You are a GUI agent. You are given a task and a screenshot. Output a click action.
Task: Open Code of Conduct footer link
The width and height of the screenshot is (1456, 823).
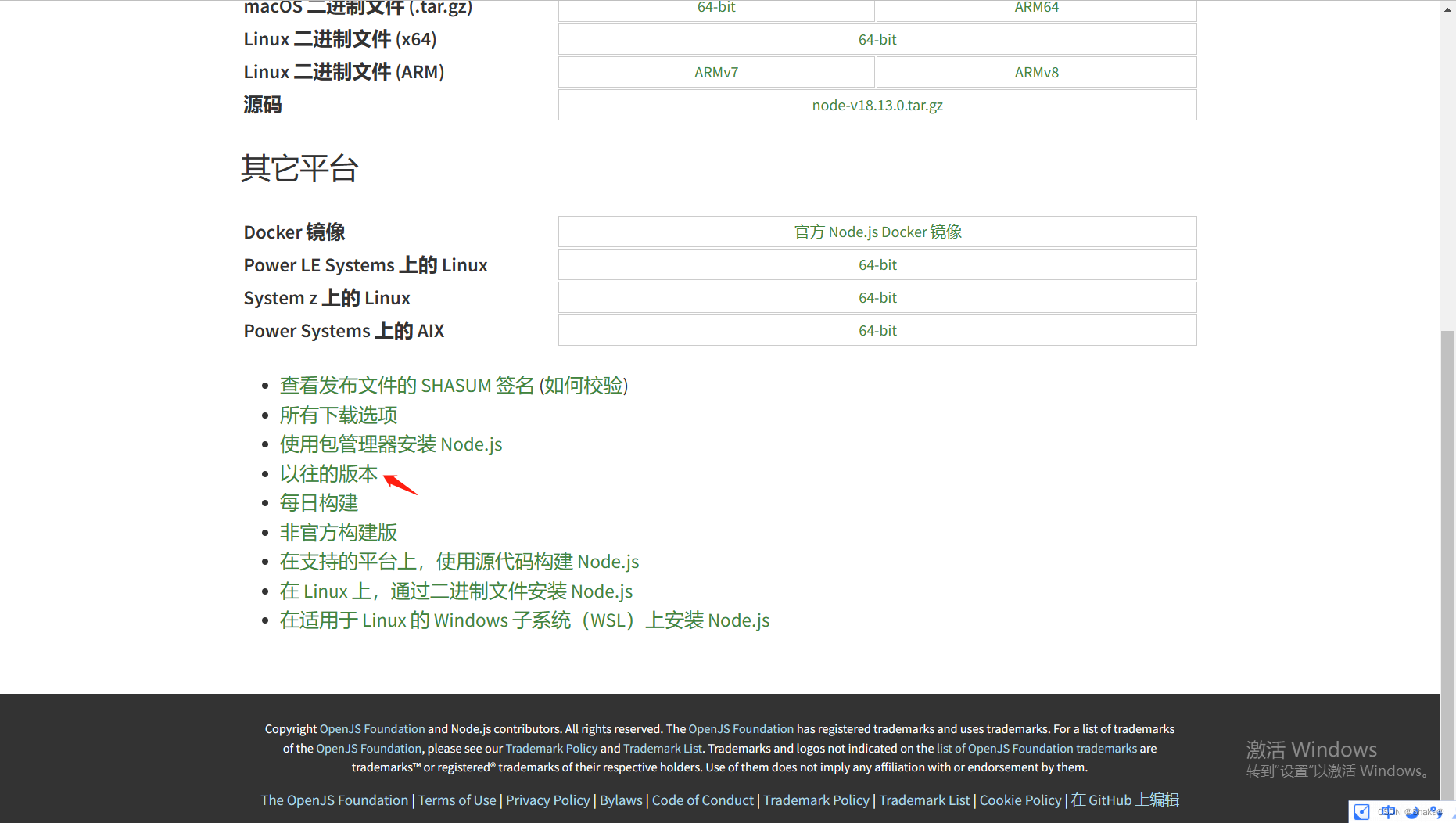703,800
